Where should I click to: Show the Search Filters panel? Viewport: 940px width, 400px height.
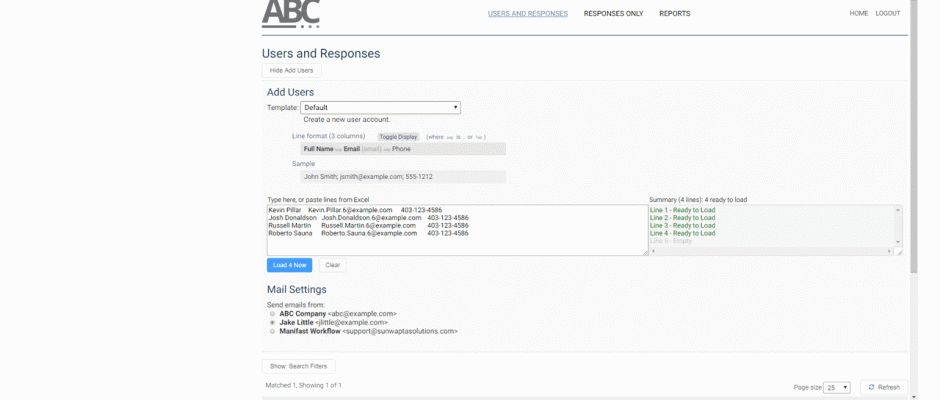298,366
